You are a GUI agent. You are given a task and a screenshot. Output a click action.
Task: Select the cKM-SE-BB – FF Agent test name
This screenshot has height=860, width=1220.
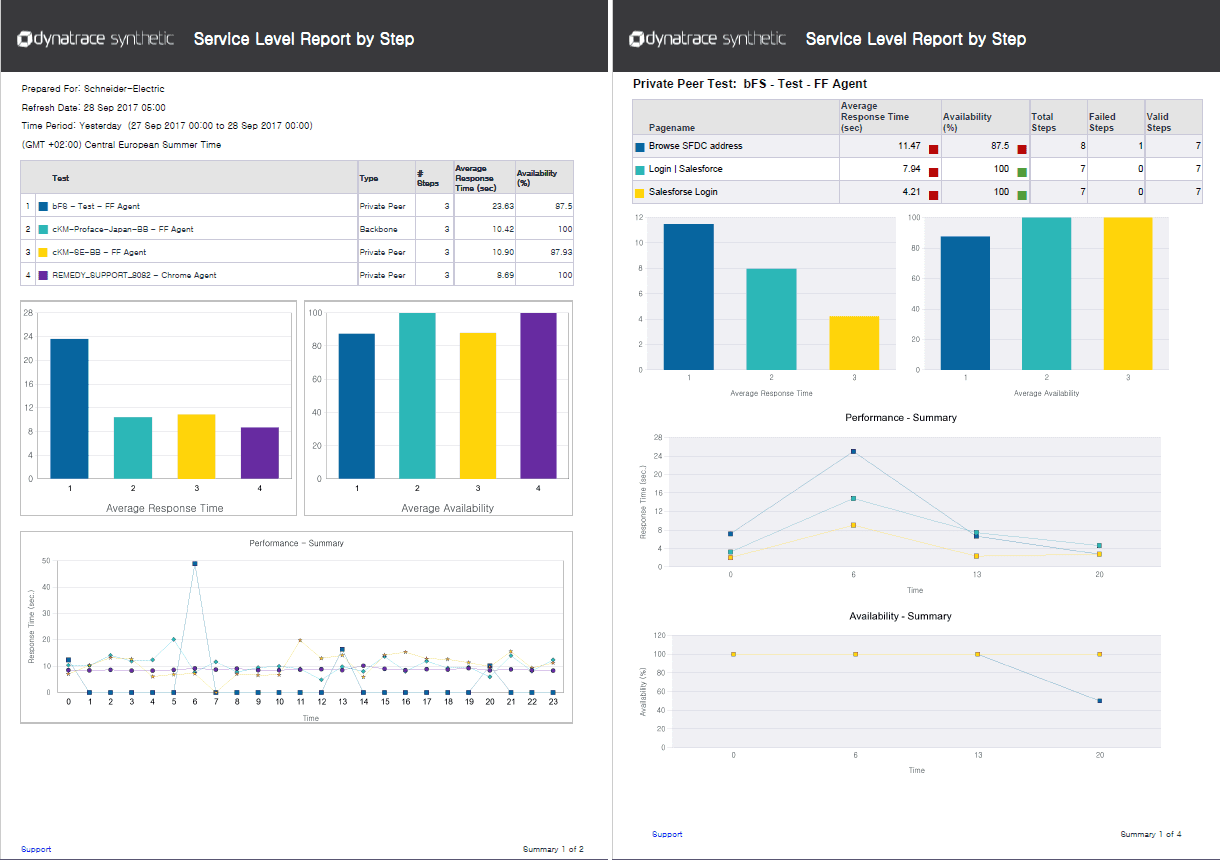(x=99, y=252)
